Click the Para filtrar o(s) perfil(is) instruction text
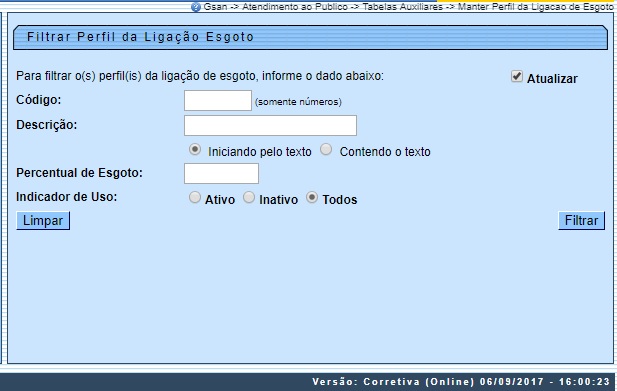The image size is (617, 391). tap(200, 76)
